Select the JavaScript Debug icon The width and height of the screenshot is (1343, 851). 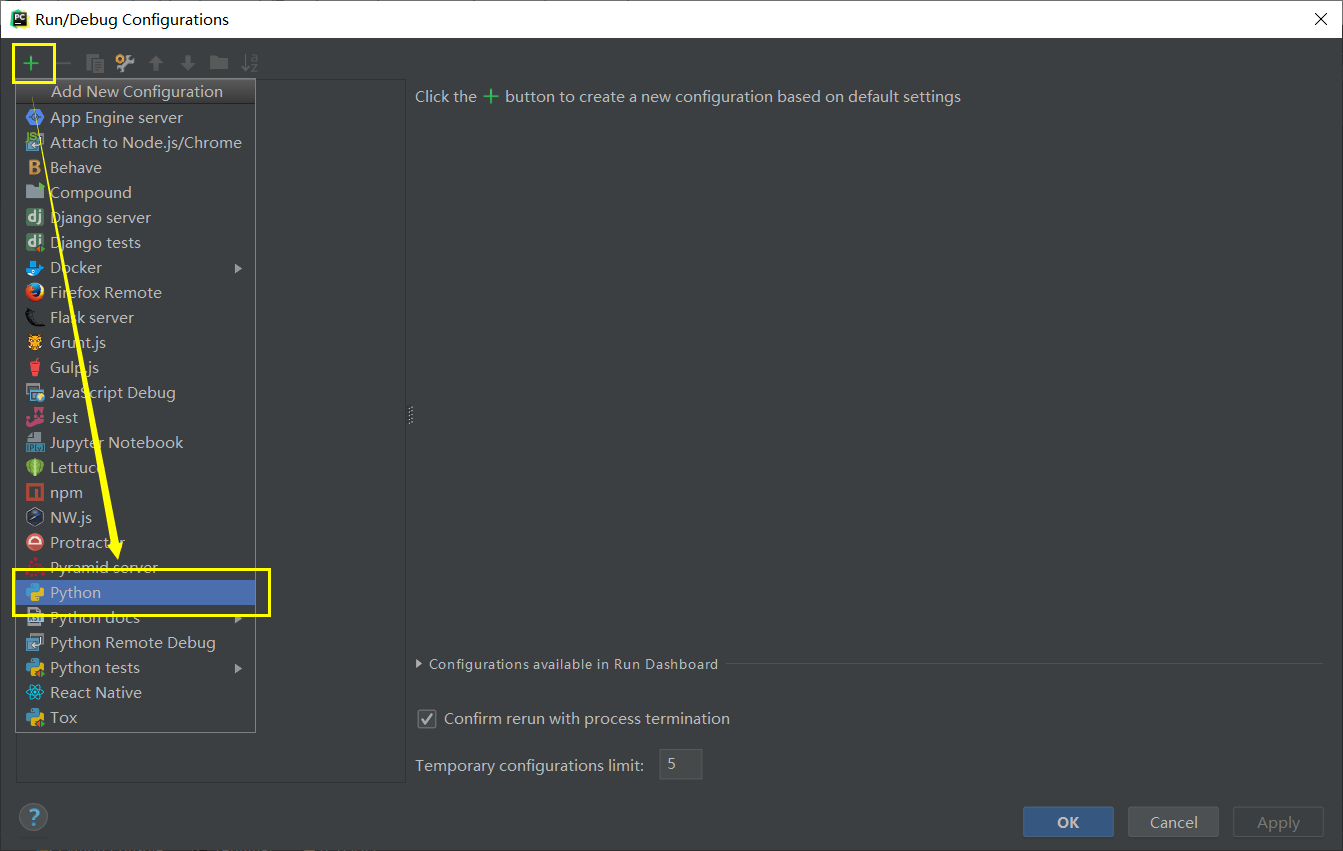coord(35,392)
